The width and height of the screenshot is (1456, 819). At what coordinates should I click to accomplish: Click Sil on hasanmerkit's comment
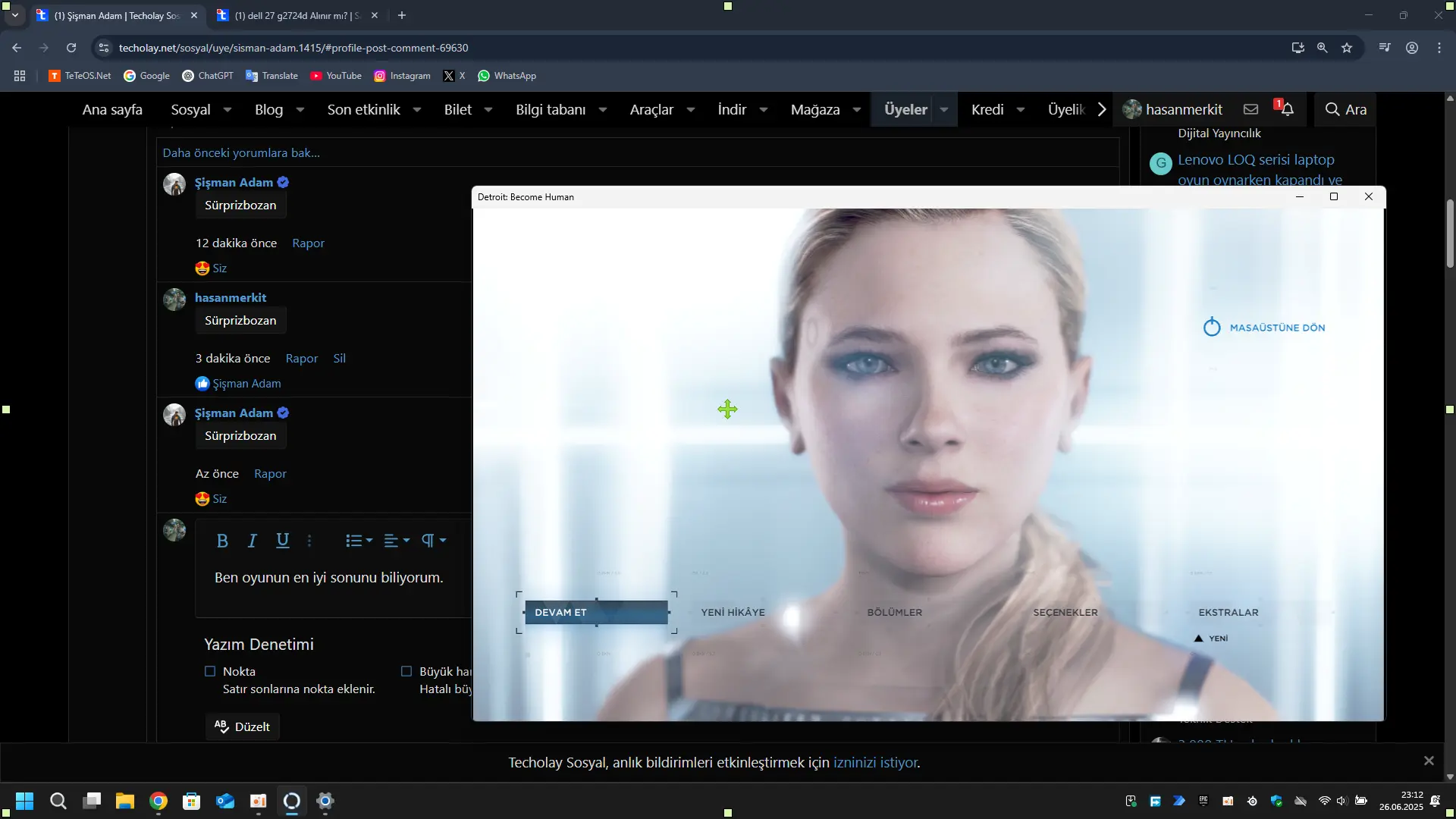click(x=339, y=359)
